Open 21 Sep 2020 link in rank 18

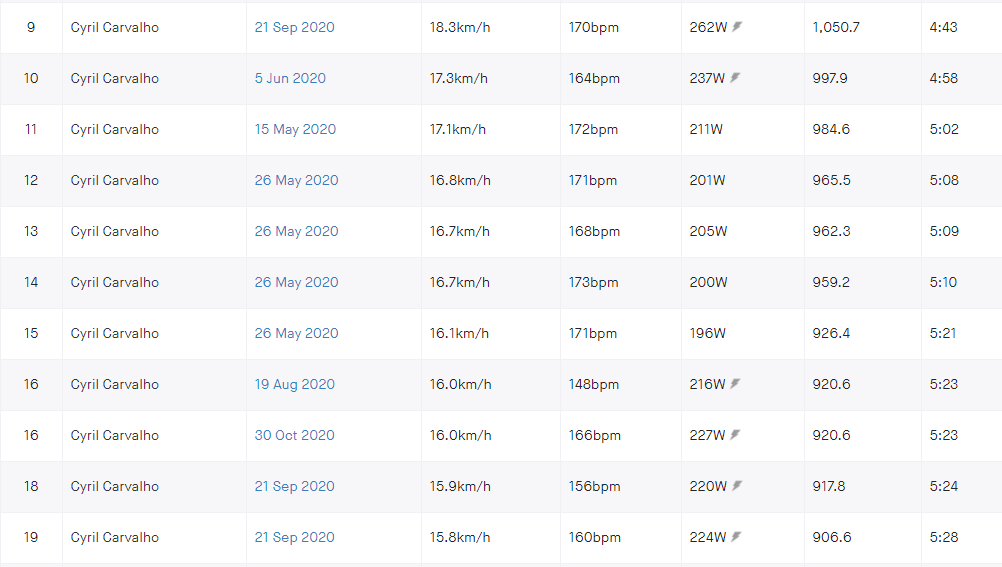tap(295, 486)
